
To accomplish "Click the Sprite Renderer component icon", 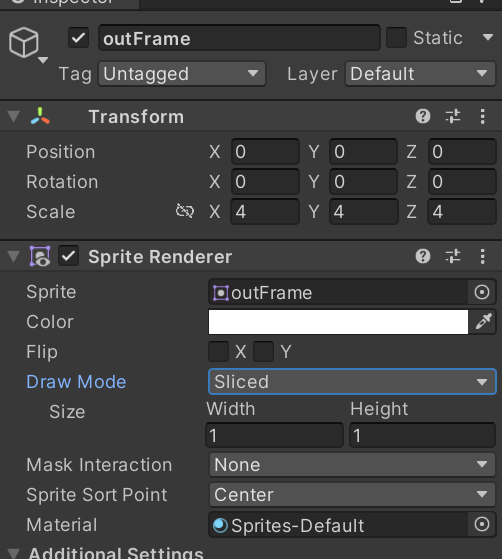I will pos(40,256).
